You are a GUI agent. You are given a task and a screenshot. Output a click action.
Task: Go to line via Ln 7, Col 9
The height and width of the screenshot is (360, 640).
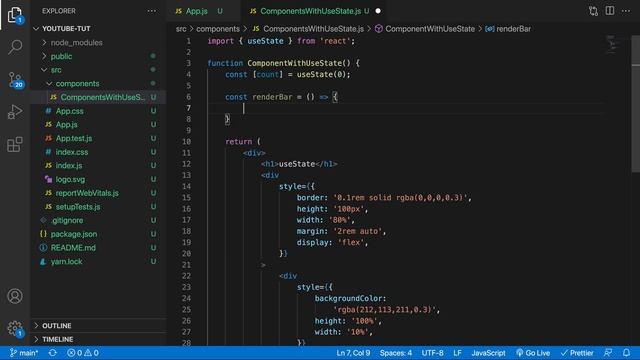[x=353, y=353]
